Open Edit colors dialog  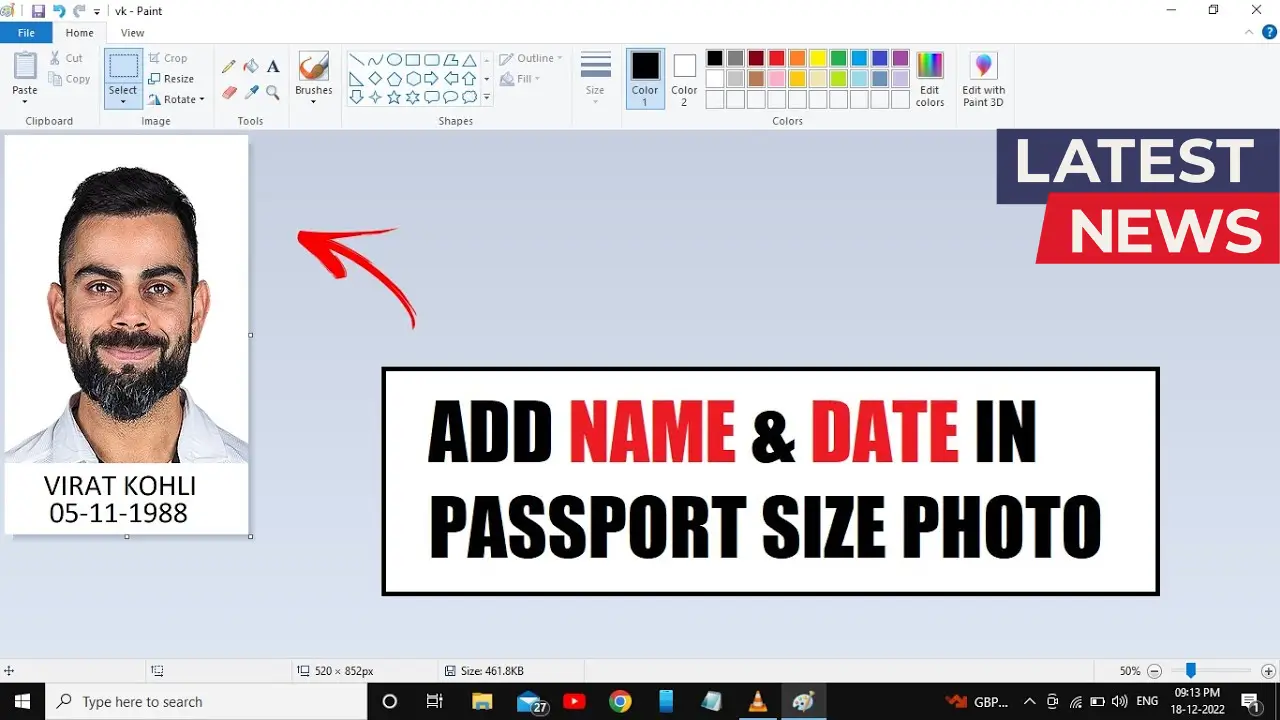(x=930, y=79)
